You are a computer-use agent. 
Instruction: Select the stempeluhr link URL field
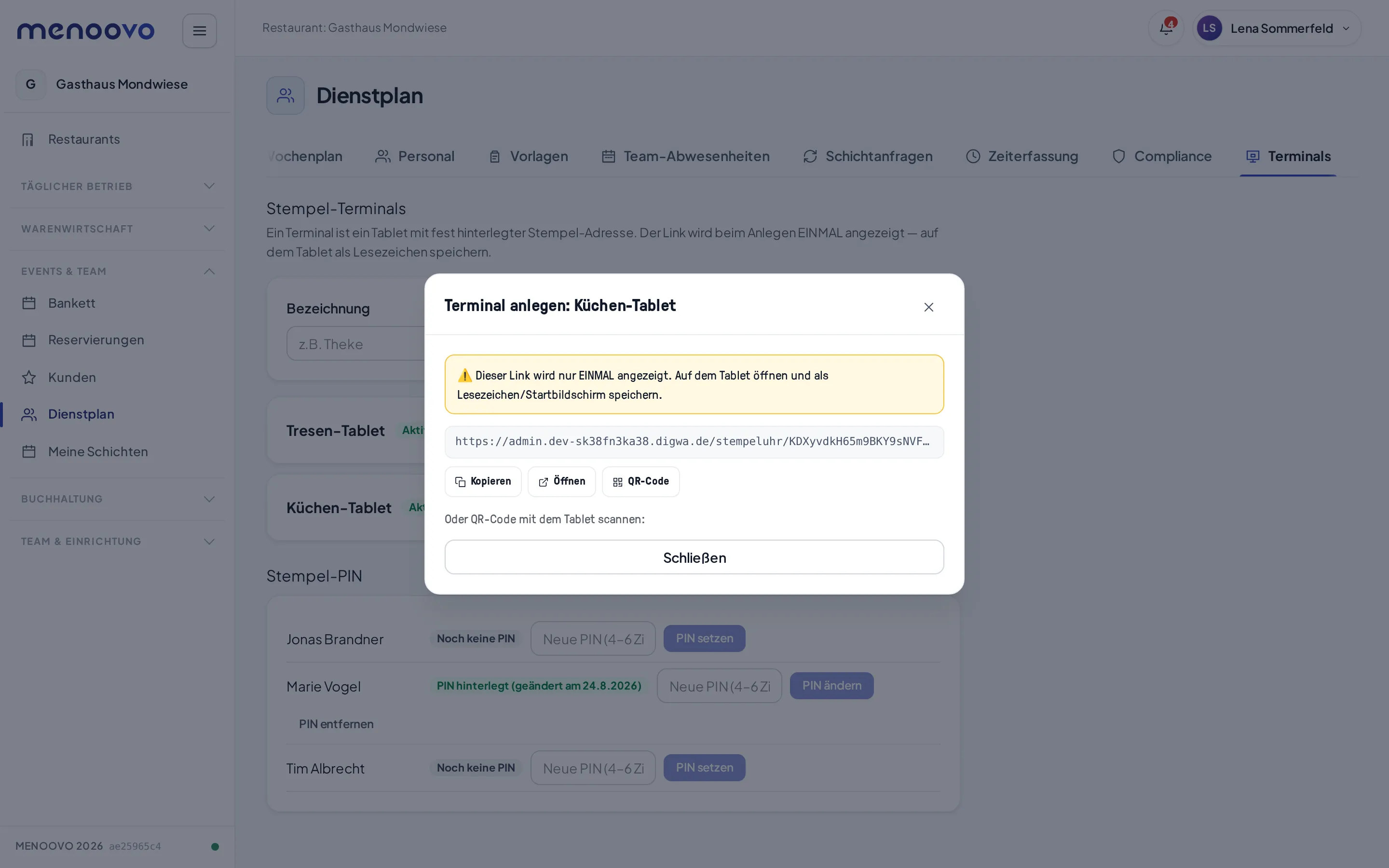(694, 441)
